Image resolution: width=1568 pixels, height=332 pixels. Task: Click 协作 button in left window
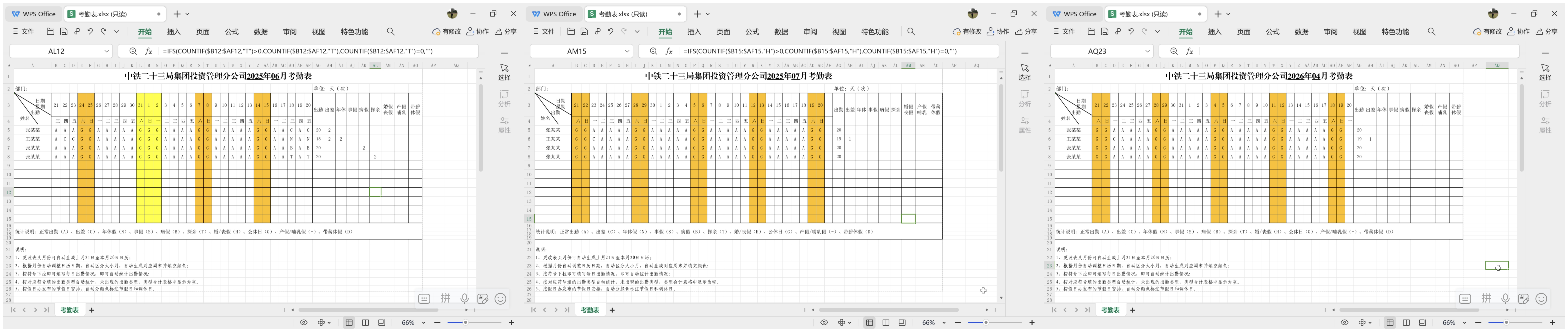(x=477, y=32)
